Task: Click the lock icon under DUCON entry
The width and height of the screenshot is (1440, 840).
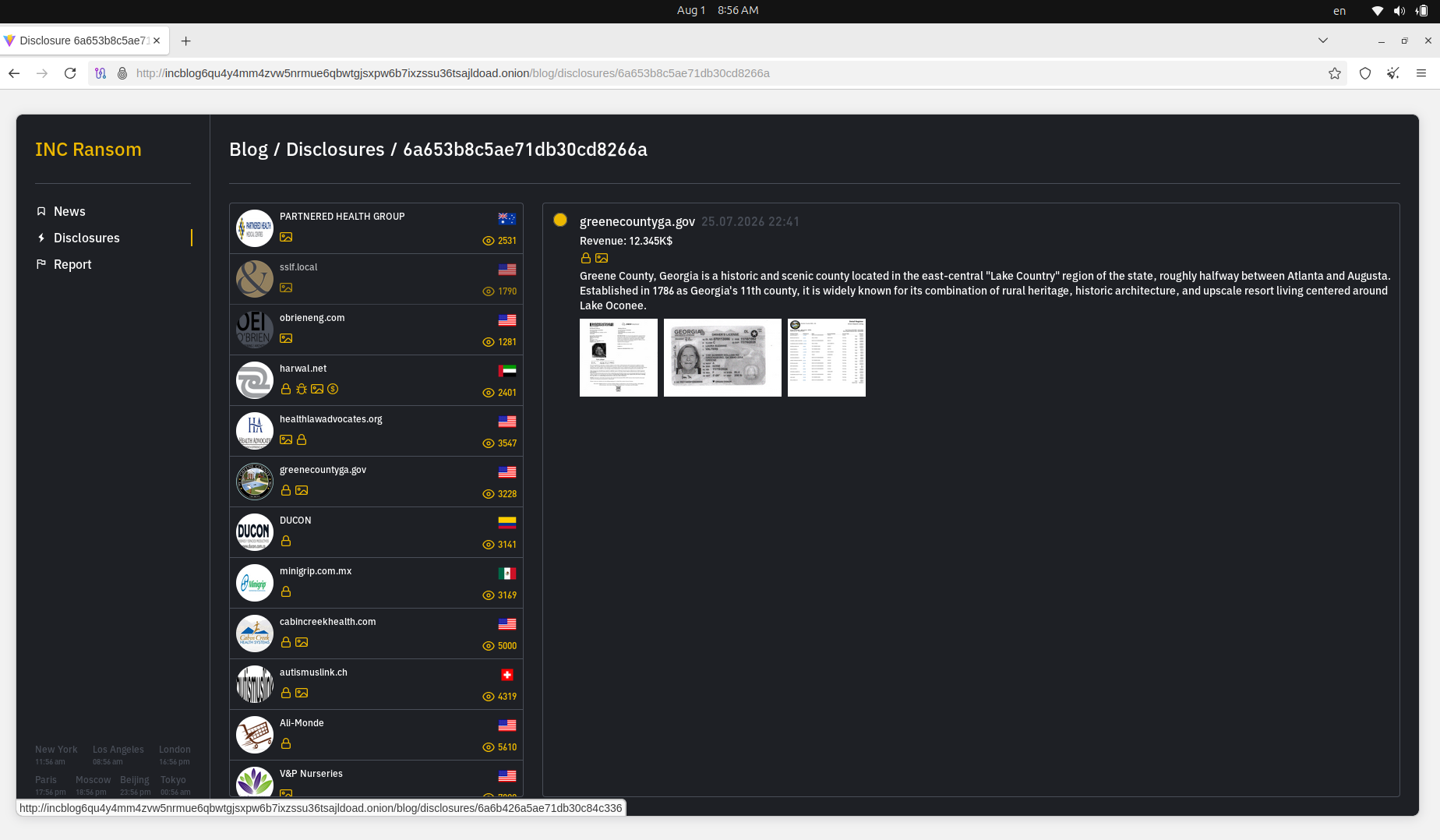Action: point(286,541)
